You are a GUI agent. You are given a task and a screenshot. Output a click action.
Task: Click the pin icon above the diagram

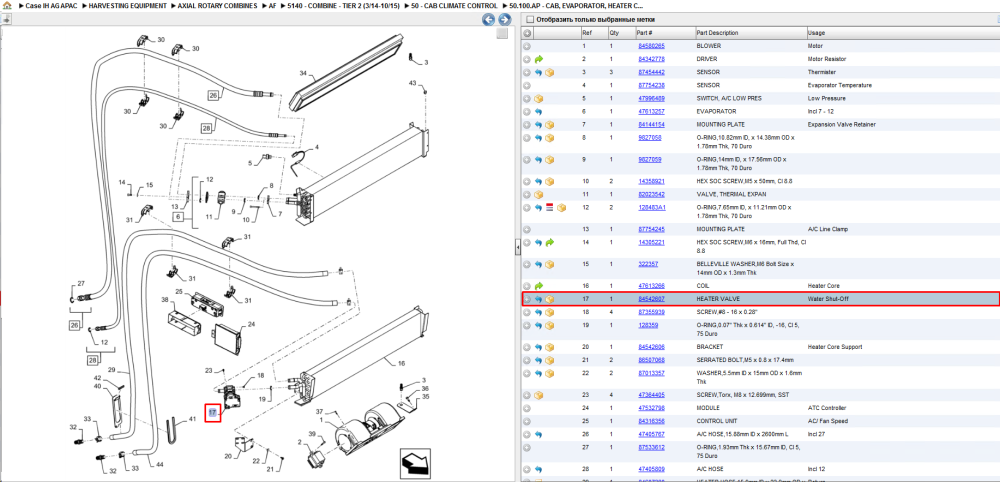[6, 19]
